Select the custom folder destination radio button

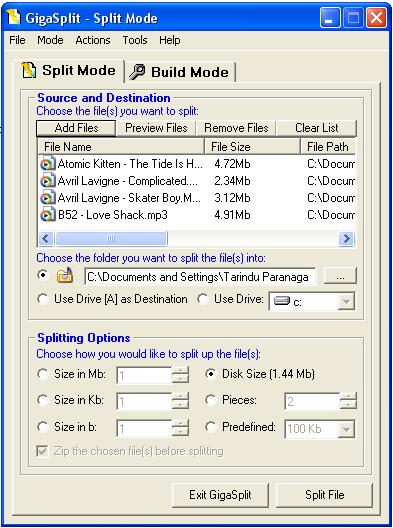click(x=42, y=275)
